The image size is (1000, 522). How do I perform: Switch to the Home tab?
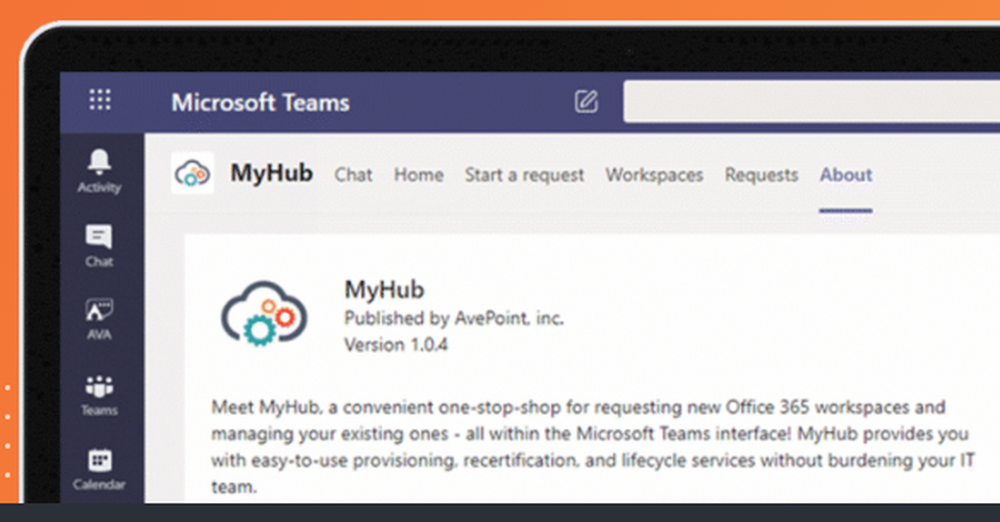tap(418, 175)
